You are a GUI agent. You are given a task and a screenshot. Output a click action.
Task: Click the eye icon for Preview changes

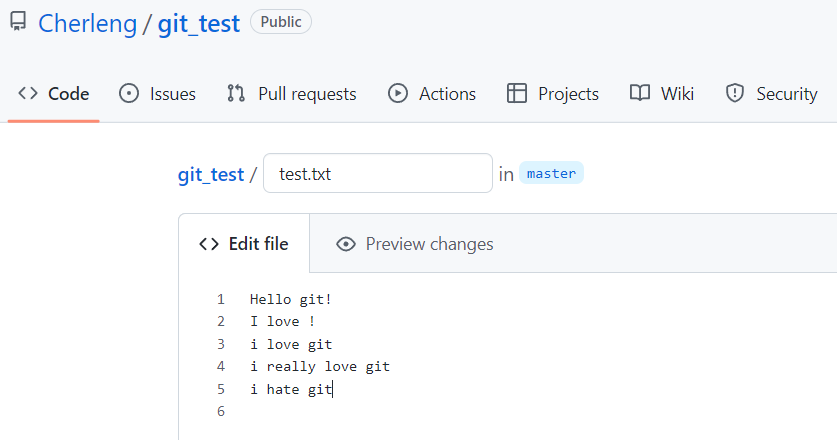(346, 244)
